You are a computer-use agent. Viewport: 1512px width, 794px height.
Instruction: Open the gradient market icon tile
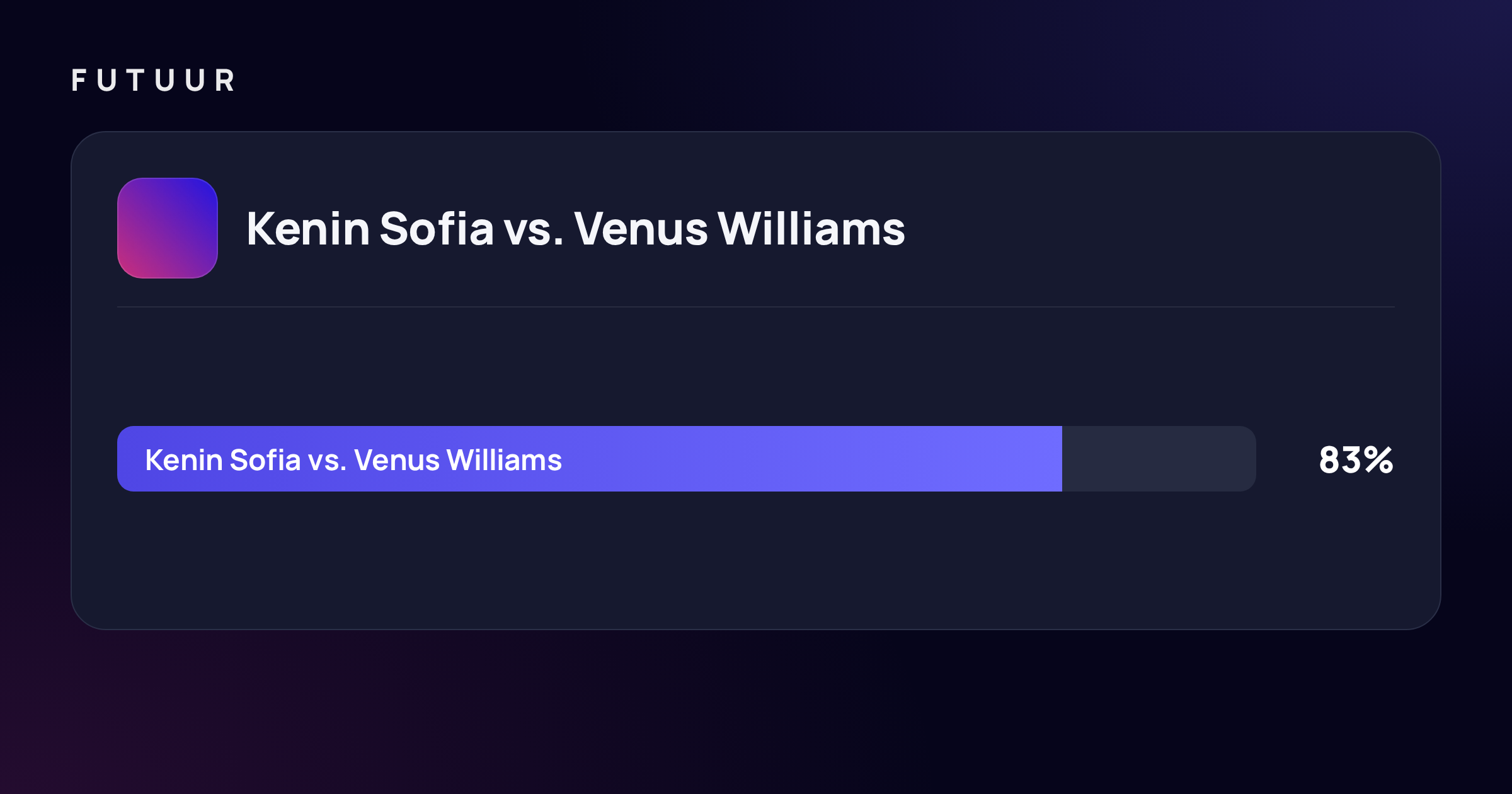(x=168, y=228)
